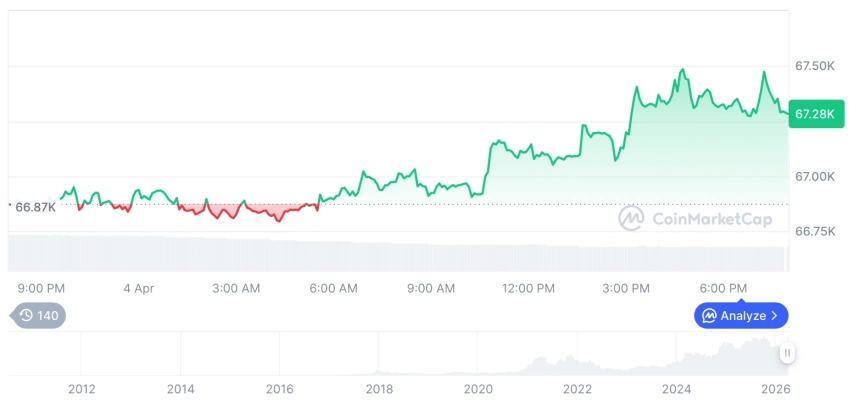This screenshot has width=860, height=401.
Task: Click the CoinMarketCap watermark logo icon
Action: coord(631,218)
